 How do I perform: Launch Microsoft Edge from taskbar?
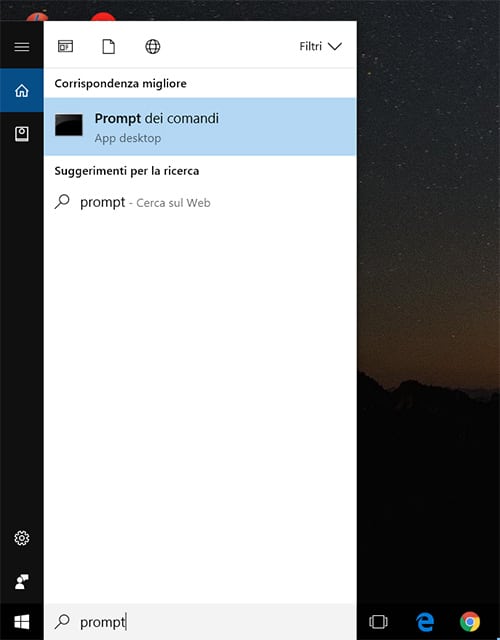425,622
